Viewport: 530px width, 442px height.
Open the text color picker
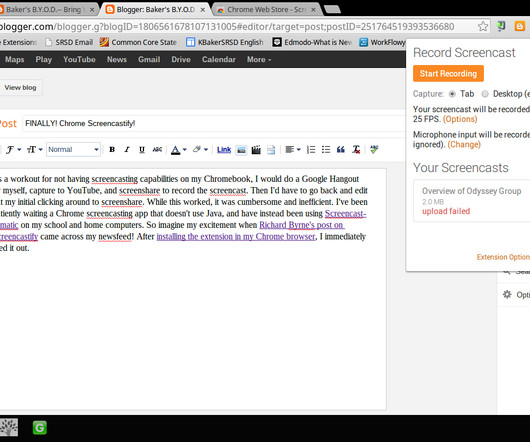pos(178,150)
